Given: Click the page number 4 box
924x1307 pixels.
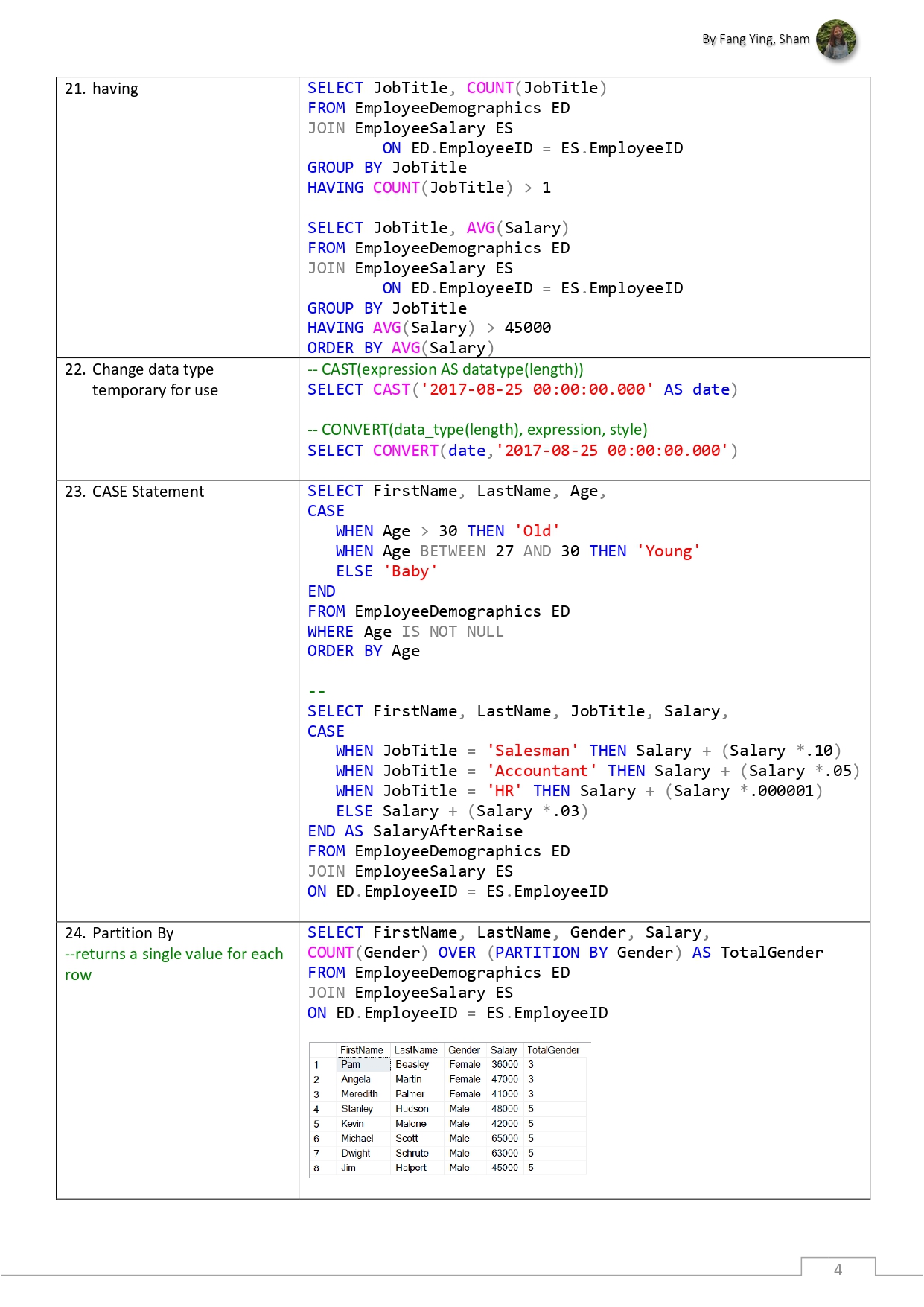Looking at the screenshot, I should [838, 1269].
